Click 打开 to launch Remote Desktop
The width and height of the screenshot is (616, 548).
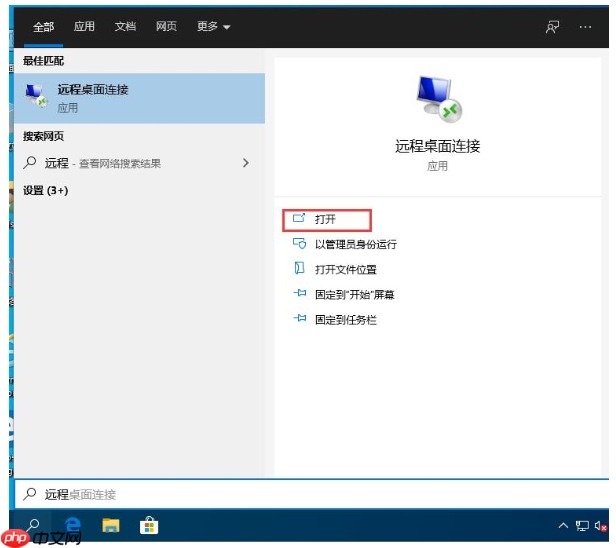pos(327,220)
